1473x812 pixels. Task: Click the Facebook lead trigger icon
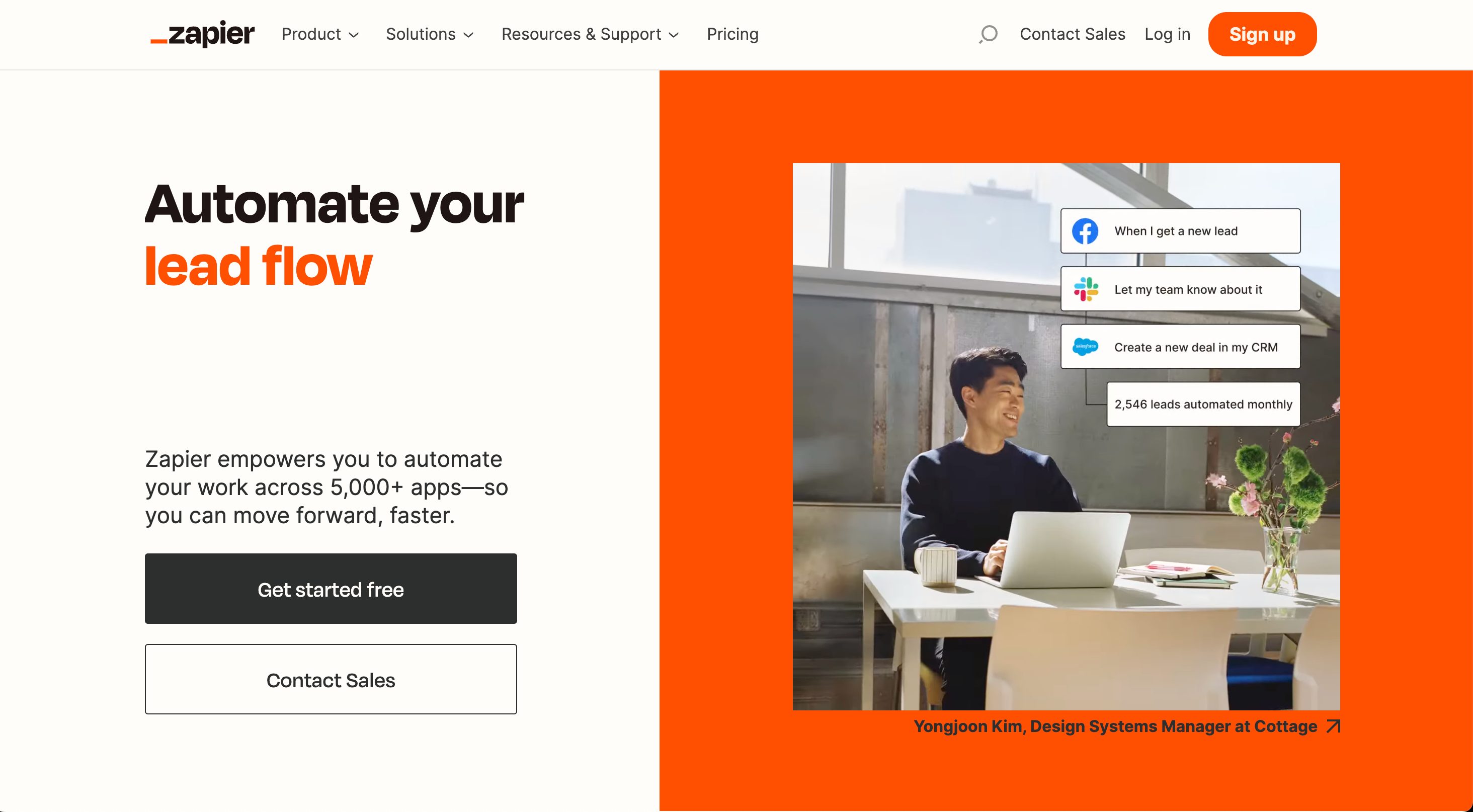point(1085,230)
